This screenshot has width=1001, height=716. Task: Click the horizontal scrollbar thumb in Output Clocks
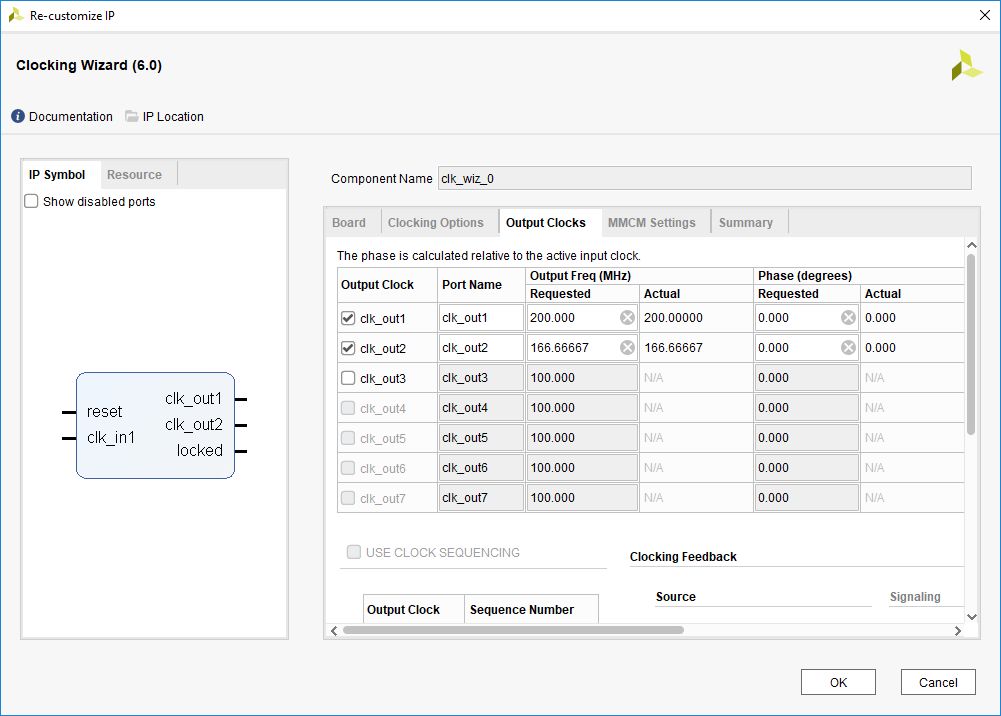click(x=513, y=630)
